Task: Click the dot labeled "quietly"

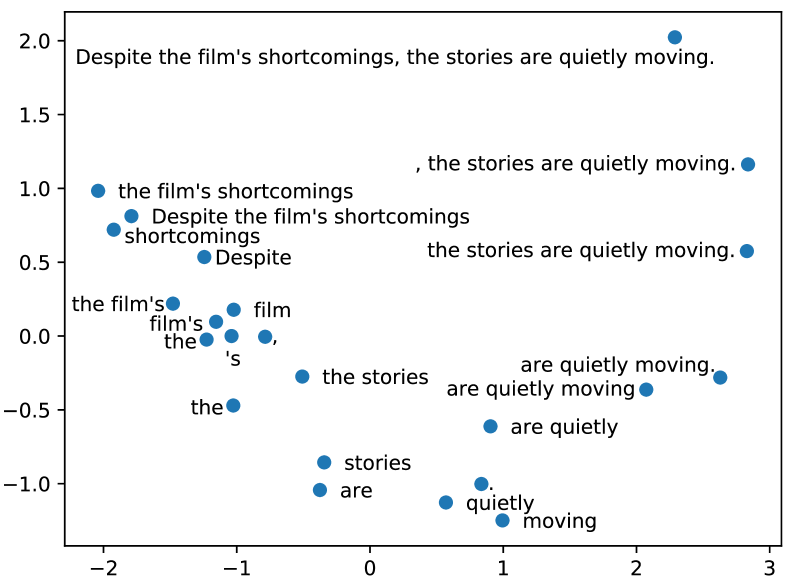Action: coord(446,502)
